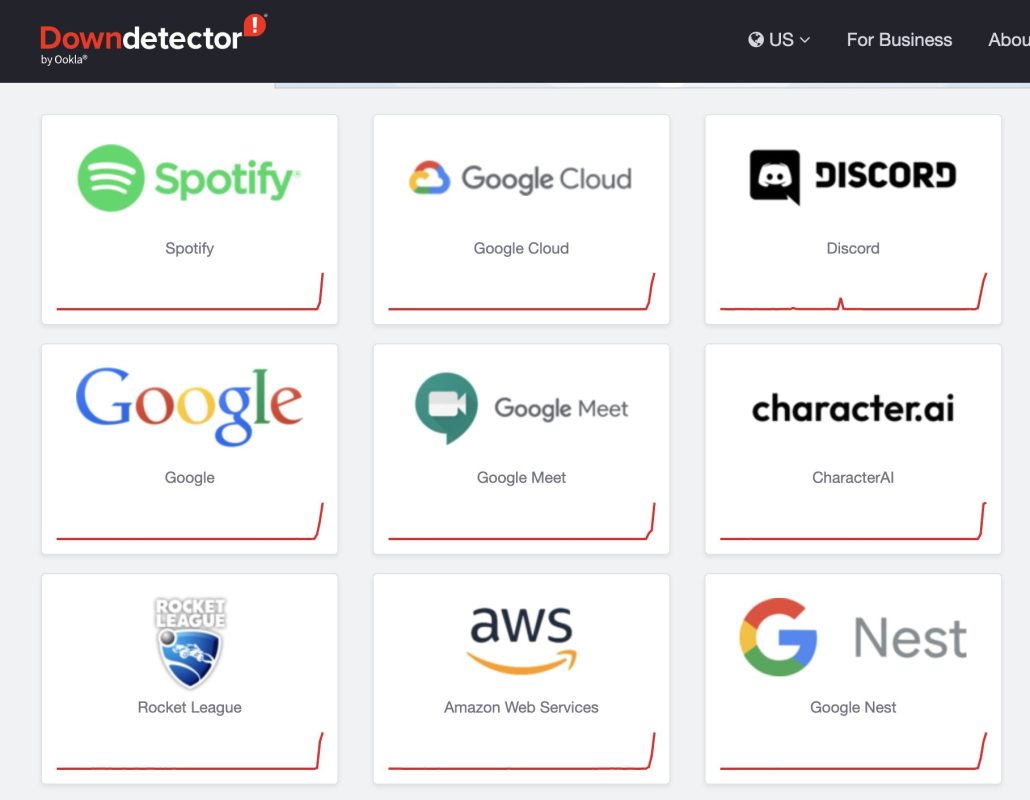Click the Google logo image
The width and height of the screenshot is (1030, 800).
189,407
